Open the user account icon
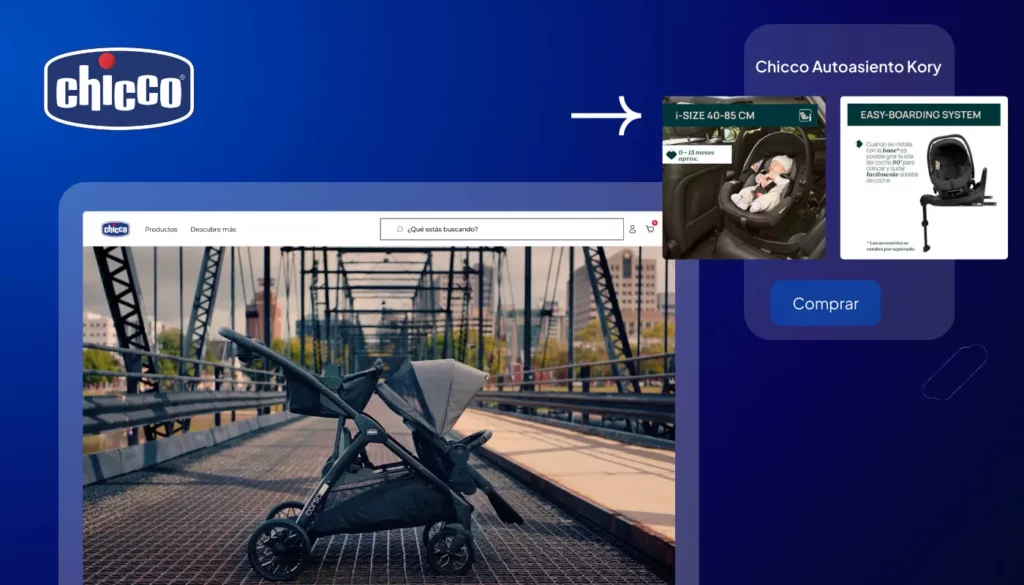This screenshot has height=585, width=1024. (632, 229)
